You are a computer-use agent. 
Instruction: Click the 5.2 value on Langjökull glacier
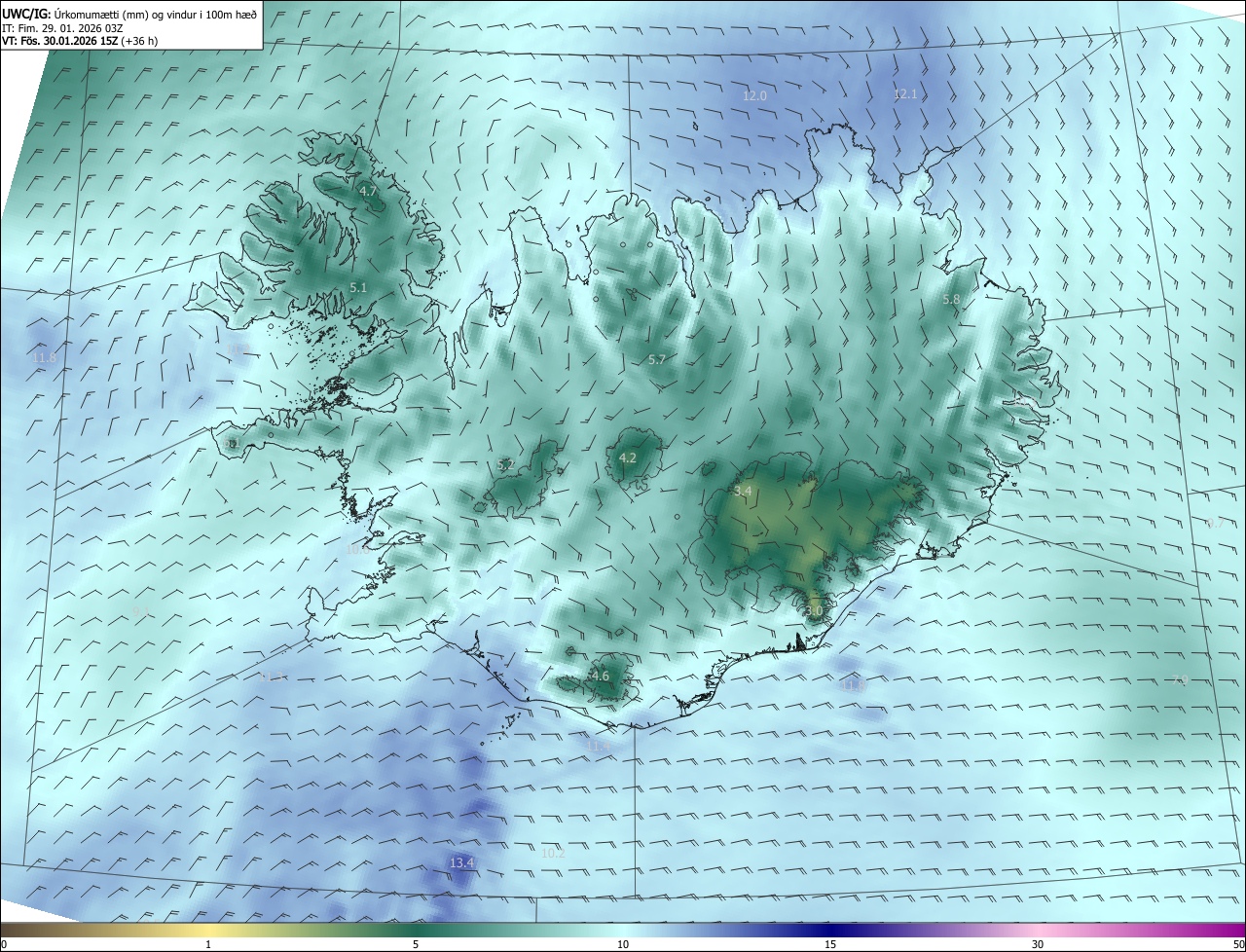coord(506,464)
